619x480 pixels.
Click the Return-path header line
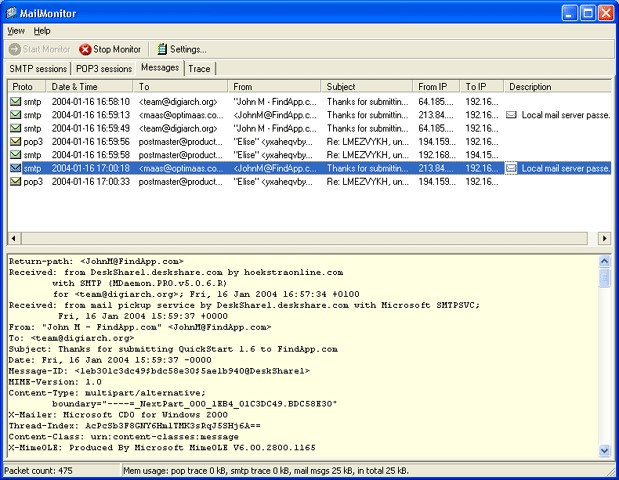click(96, 261)
